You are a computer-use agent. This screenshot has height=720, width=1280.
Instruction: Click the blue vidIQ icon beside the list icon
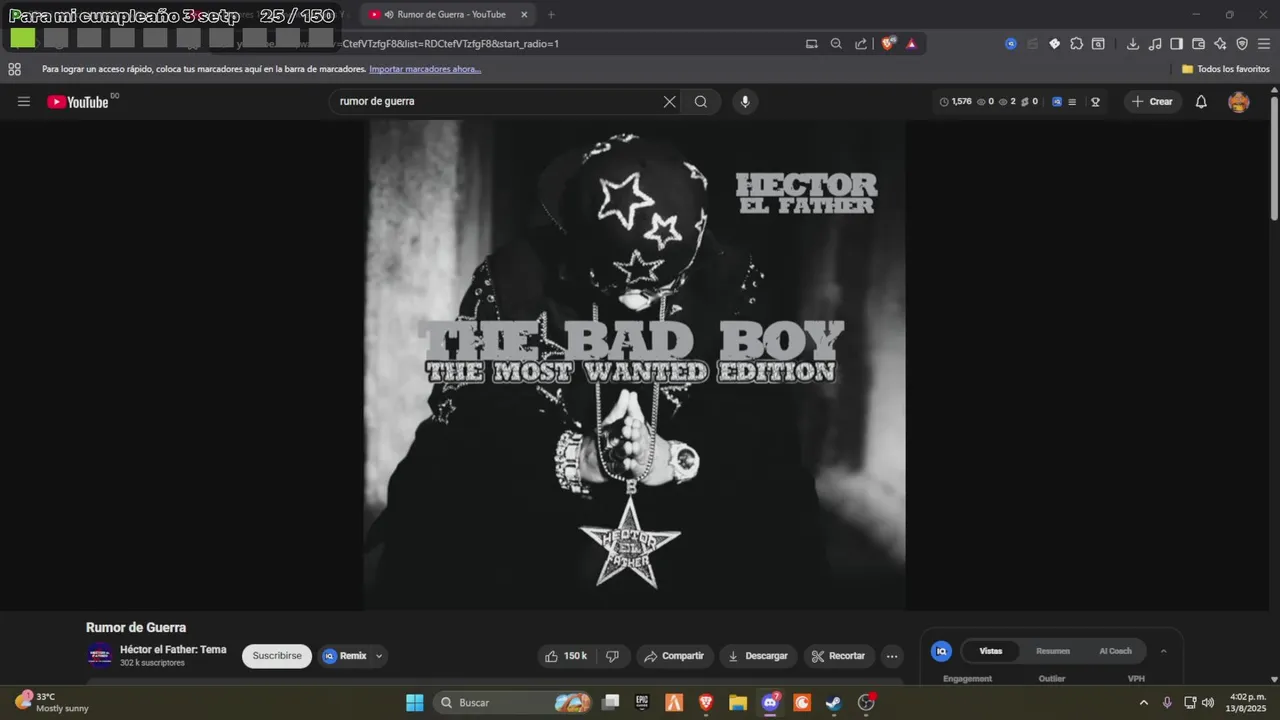point(1057,101)
